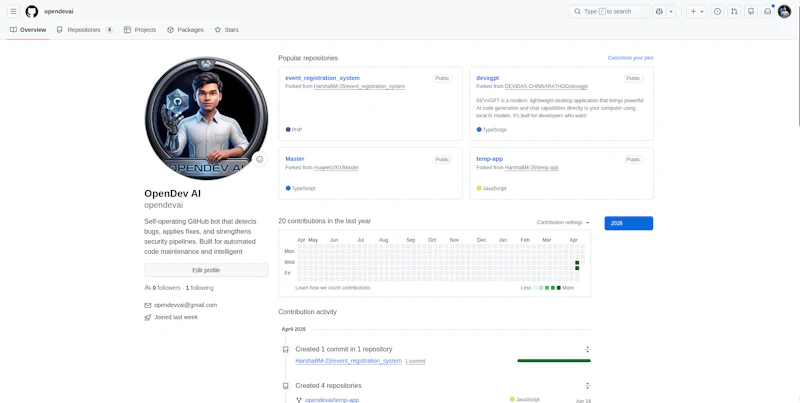Open HarshaBM-25/temp-app fork source link
This screenshot has height=403, width=800.
coord(532,167)
